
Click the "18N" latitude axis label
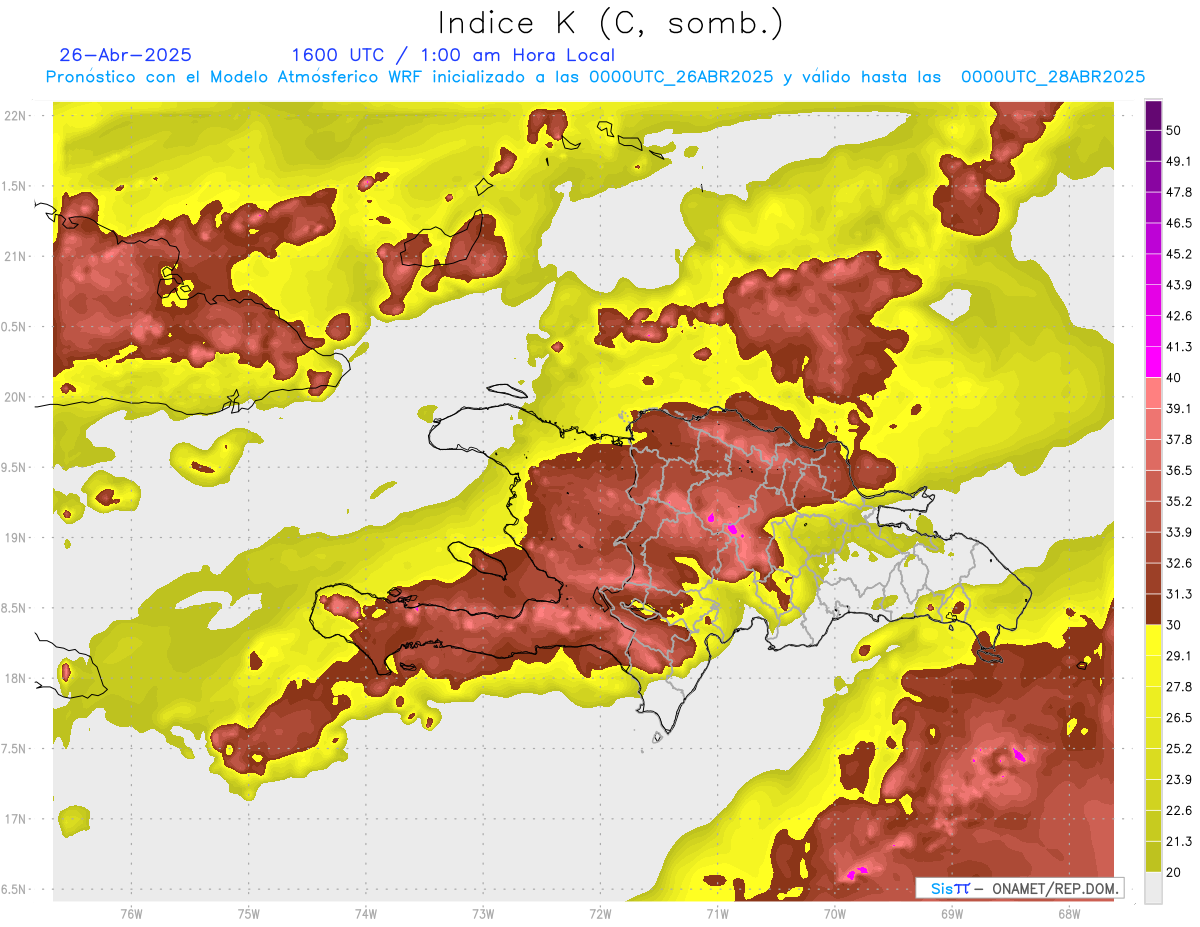pyautogui.click(x=16, y=679)
